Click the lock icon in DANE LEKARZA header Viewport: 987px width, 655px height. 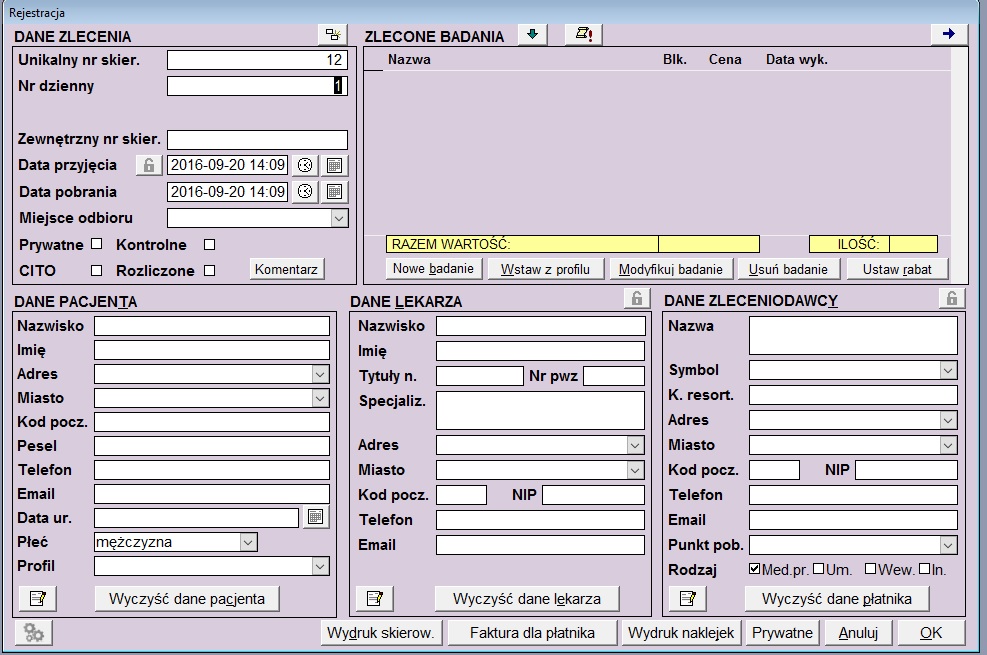coord(635,298)
